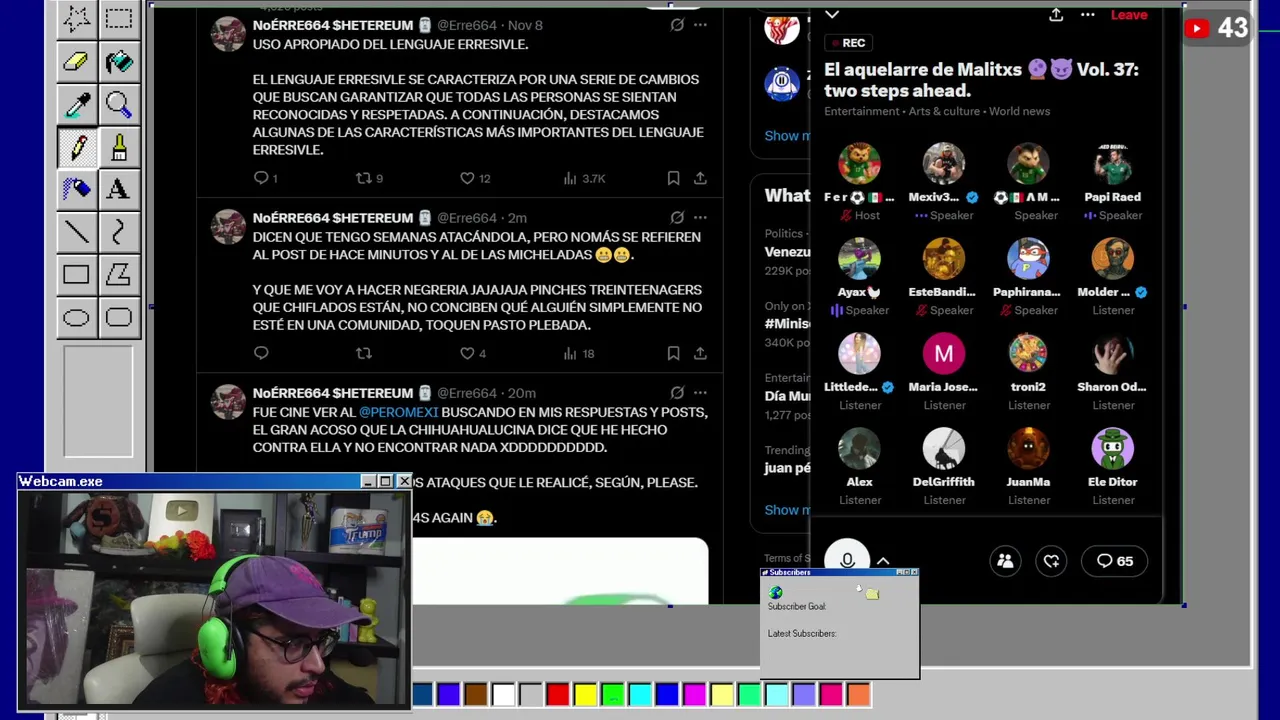Viewport: 1280px width, 720px height.
Task: Choose the Fill With Color bucket tool
Action: pos(118,61)
